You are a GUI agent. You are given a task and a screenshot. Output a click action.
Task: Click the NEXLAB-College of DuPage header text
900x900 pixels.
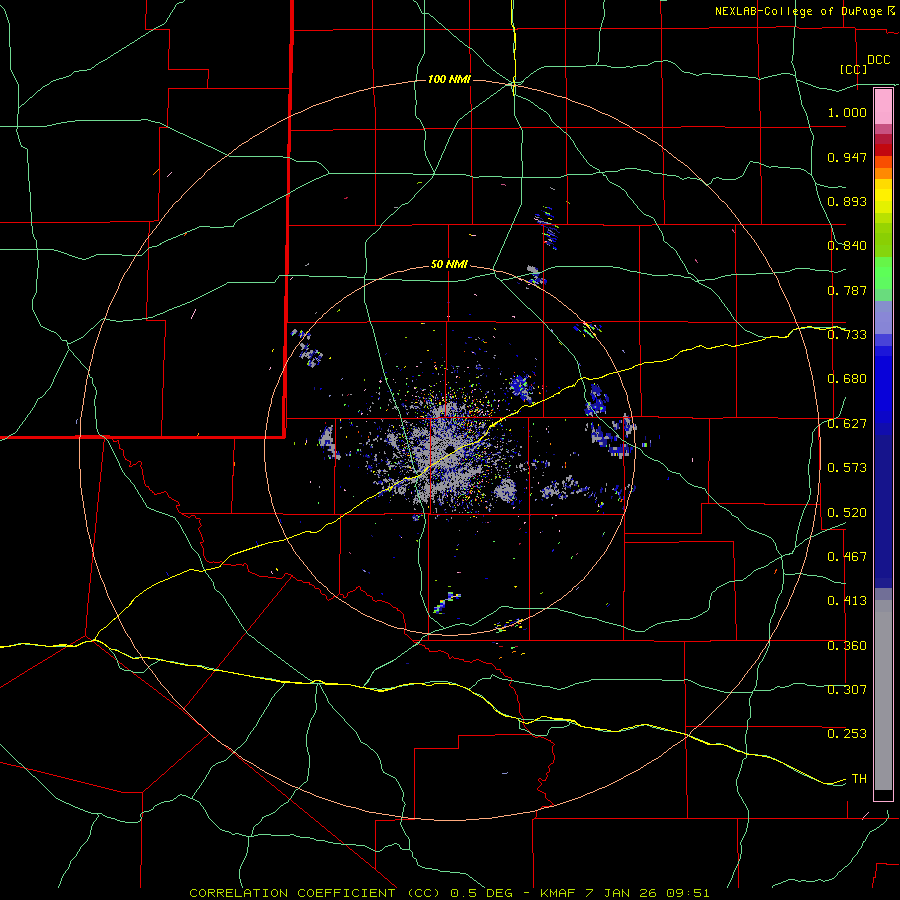click(800, 11)
